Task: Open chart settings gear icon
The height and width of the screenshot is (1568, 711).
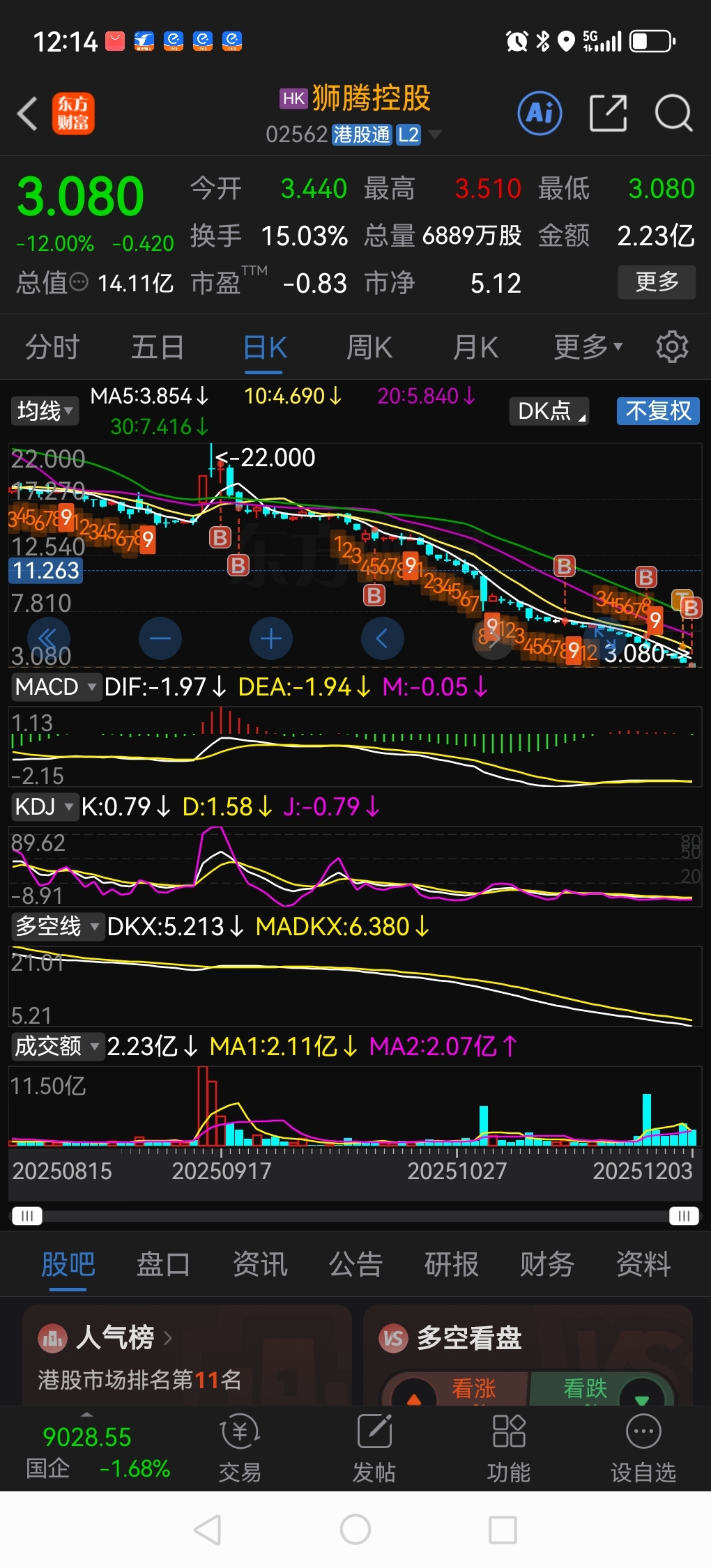Action: point(672,347)
